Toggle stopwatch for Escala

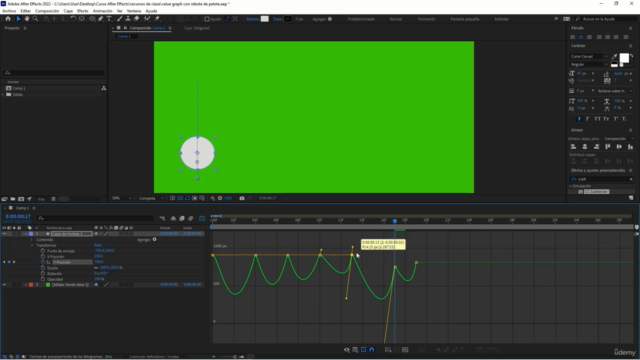[43, 268]
